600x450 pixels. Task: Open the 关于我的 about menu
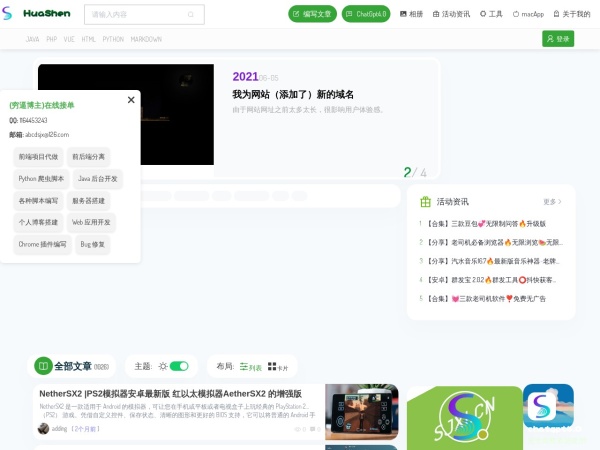(571, 14)
